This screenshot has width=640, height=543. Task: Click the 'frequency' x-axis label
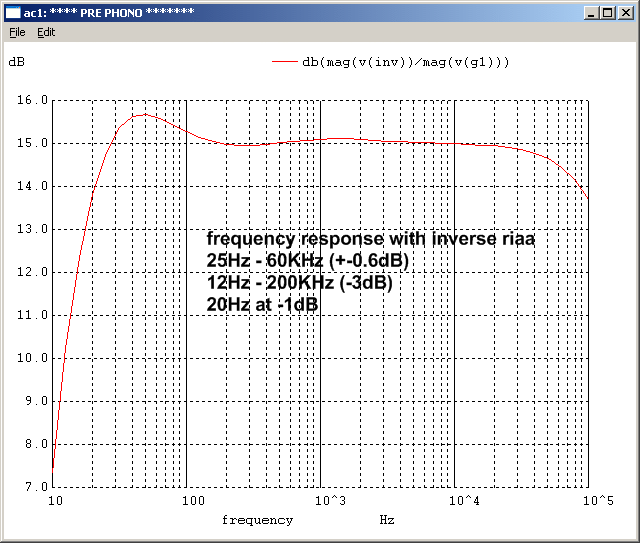tap(257, 520)
